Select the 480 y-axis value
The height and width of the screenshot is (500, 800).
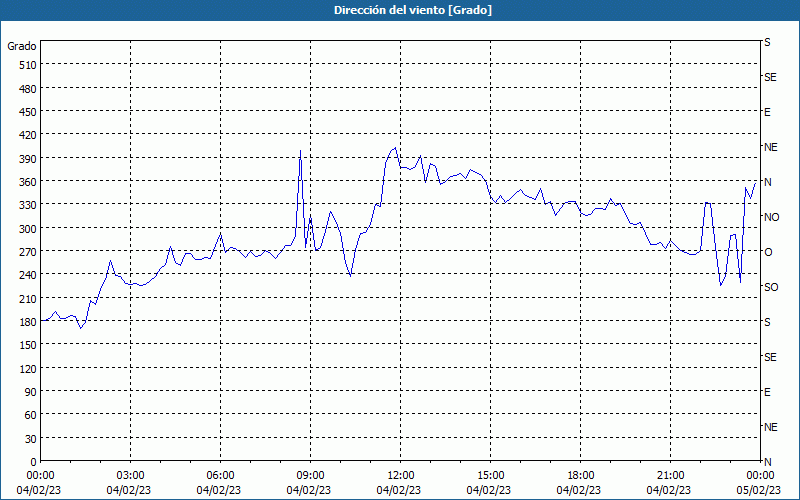[28, 89]
